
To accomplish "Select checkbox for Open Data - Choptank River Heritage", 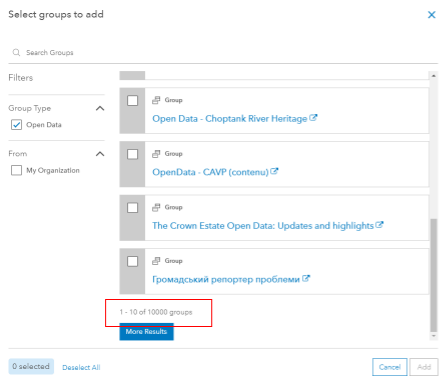I will point(132,100).
